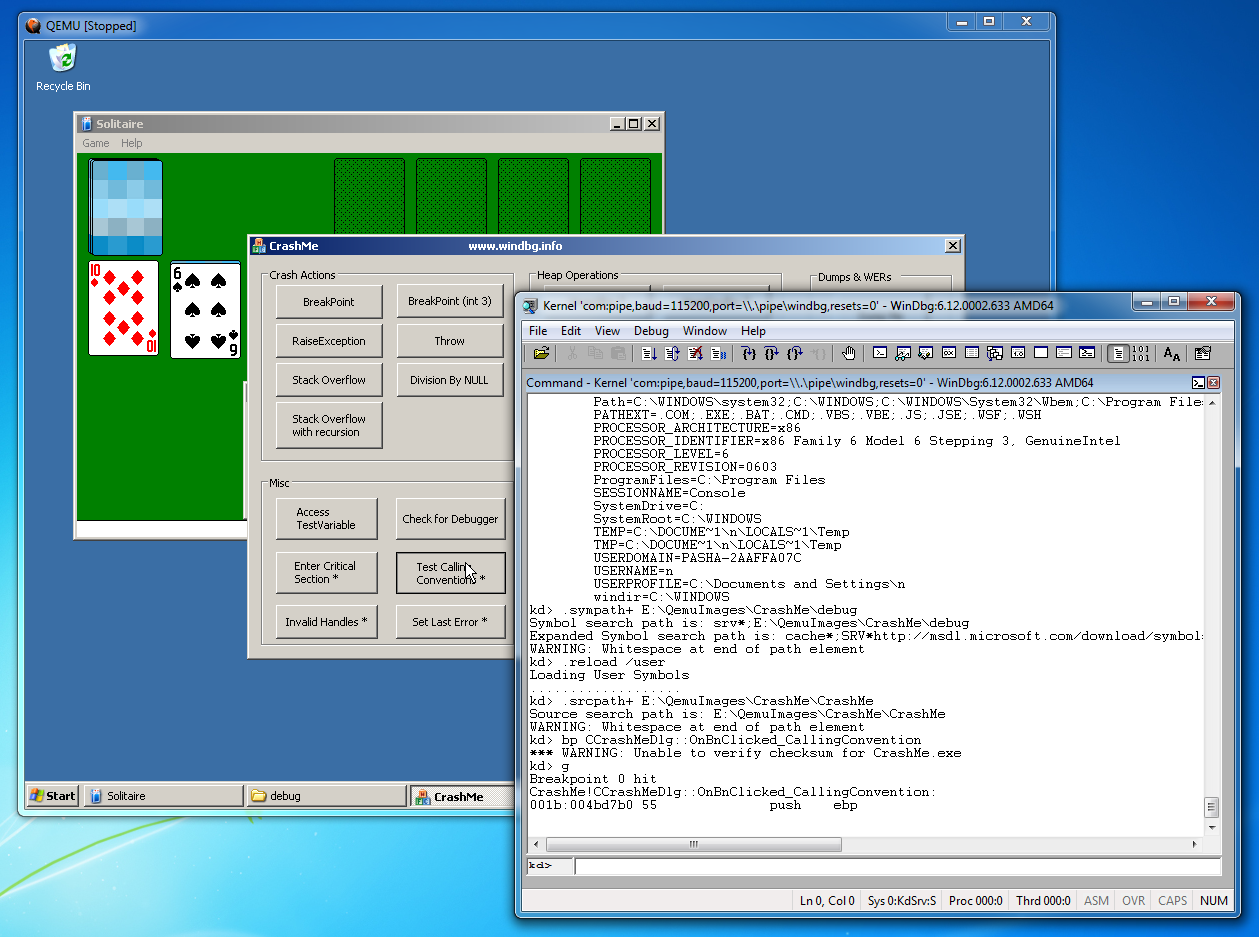The width and height of the screenshot is (1259, 937).
Task: Click the kd> command input field
Action: click(897, 866)
